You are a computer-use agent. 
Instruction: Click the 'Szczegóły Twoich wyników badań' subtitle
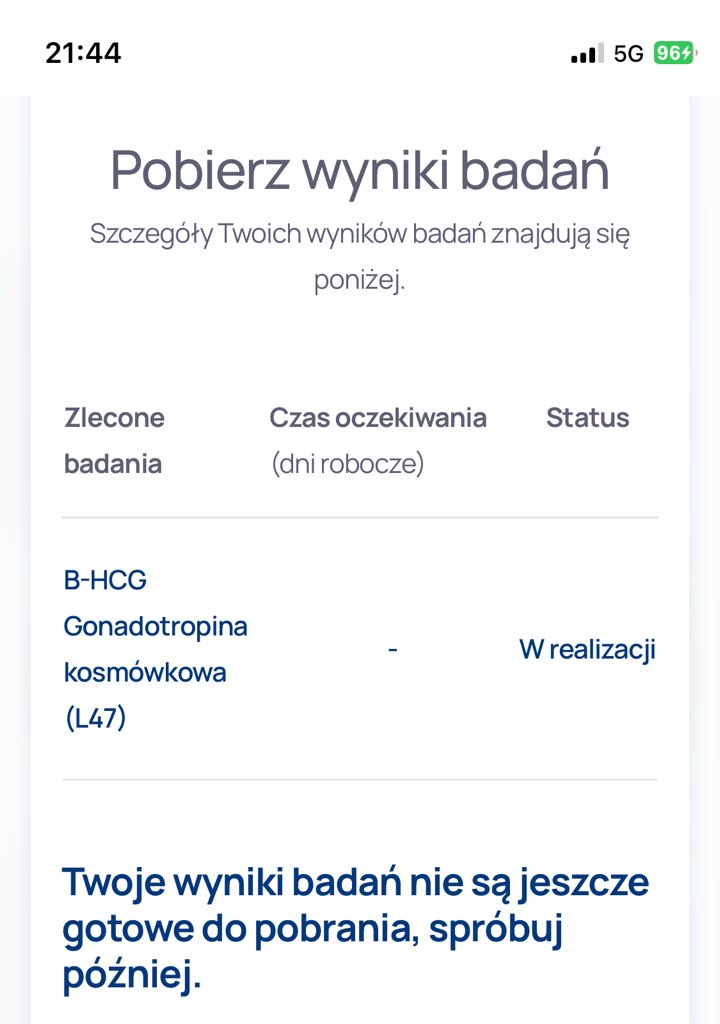pos(360,234)
